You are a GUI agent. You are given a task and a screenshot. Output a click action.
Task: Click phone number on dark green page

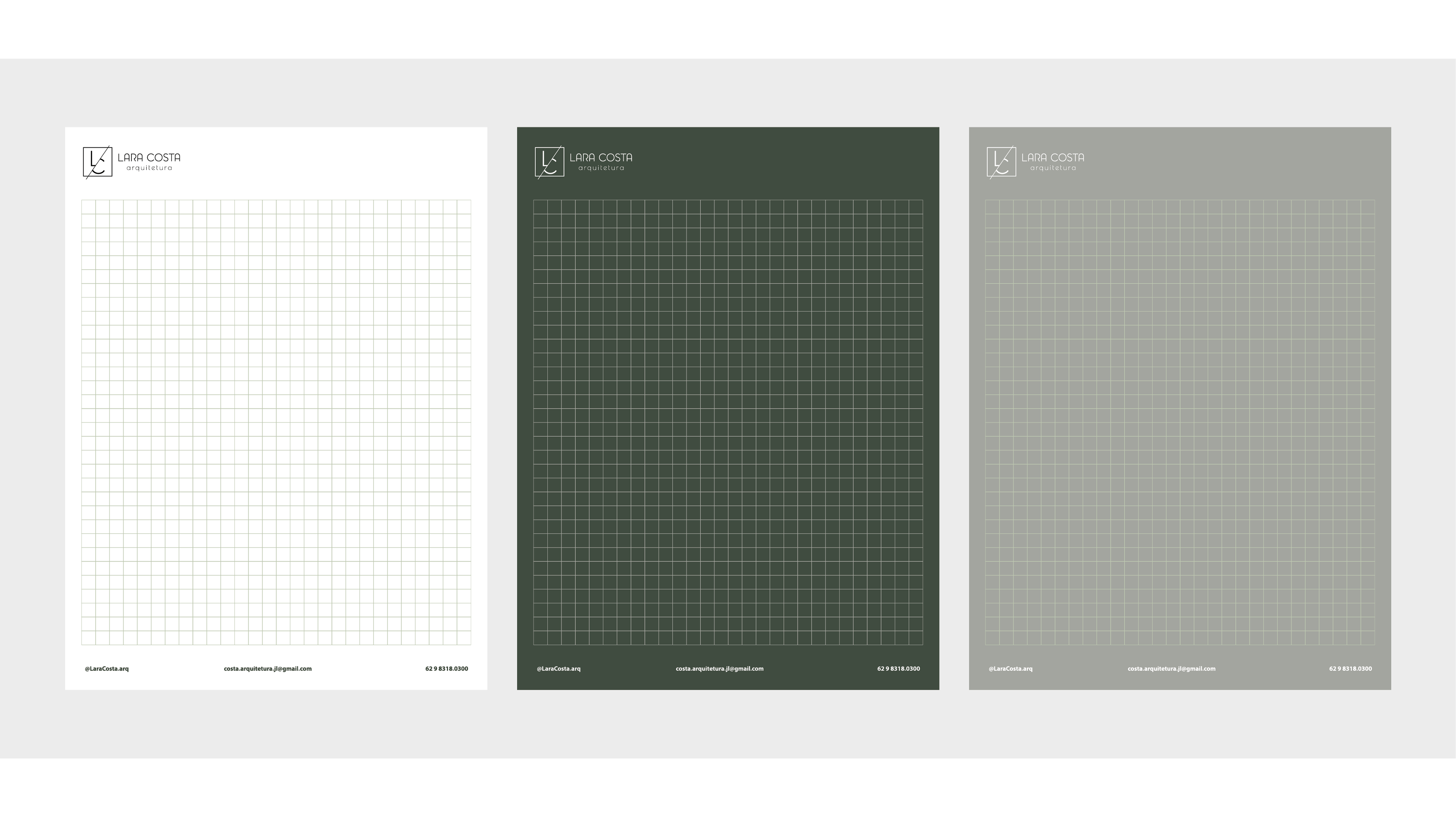pyautogui.click(x=898, y=668)
